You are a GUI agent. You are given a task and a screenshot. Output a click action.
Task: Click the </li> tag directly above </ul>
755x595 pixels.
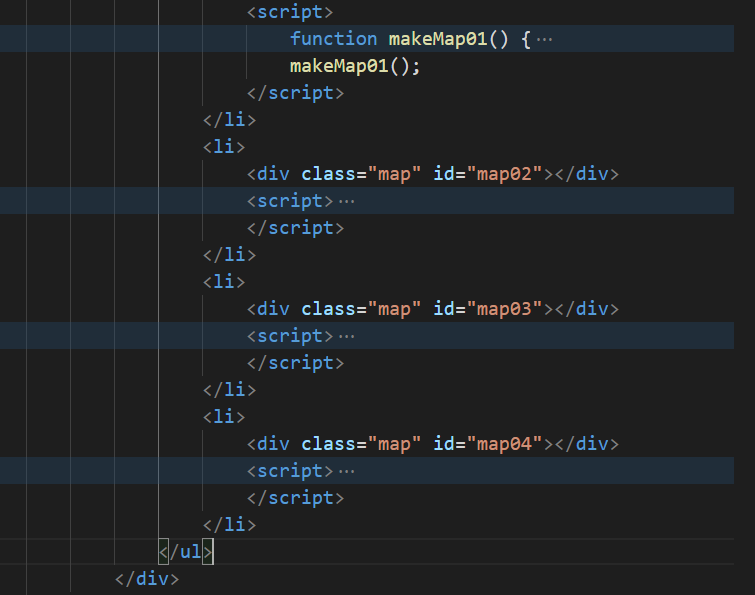229,524
